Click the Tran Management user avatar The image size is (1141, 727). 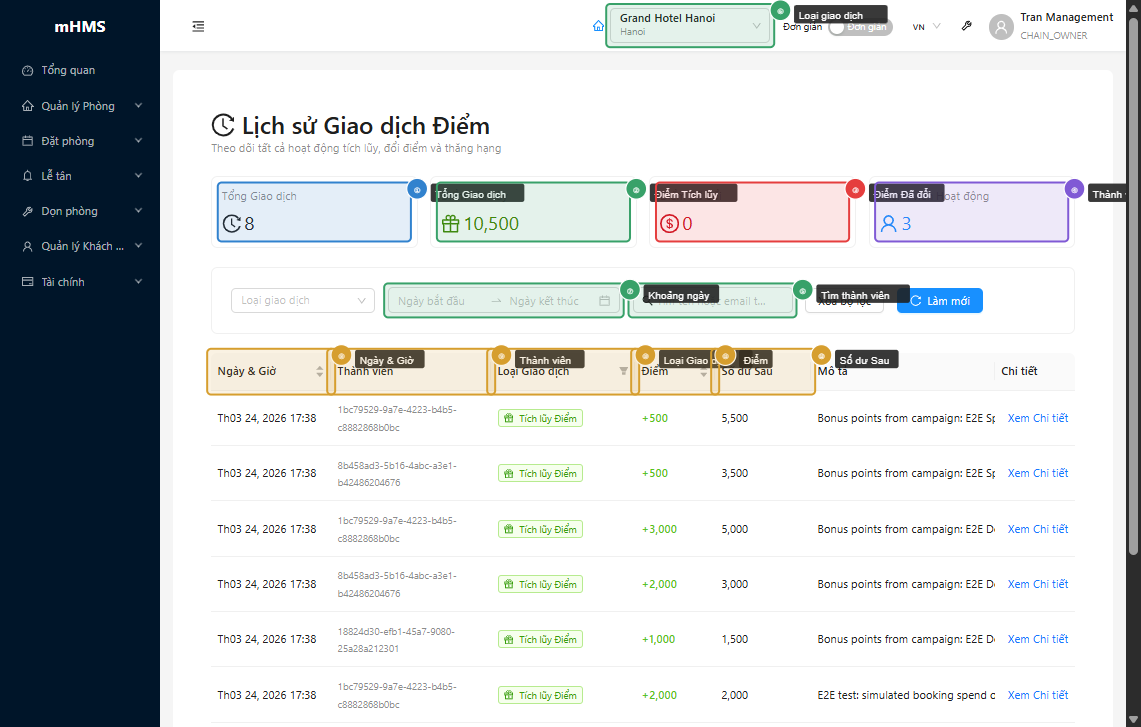(x=1001, y=27)
